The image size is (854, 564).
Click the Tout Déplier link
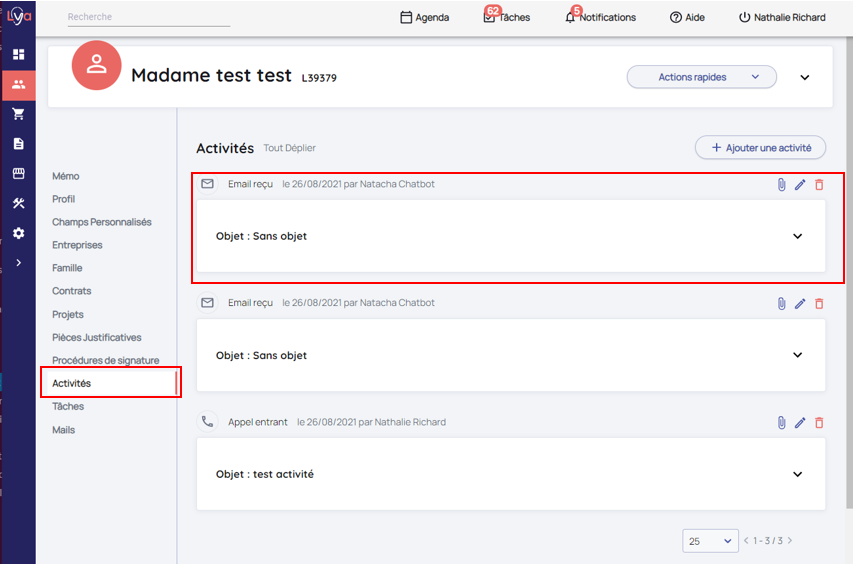(x=289, y=148)
